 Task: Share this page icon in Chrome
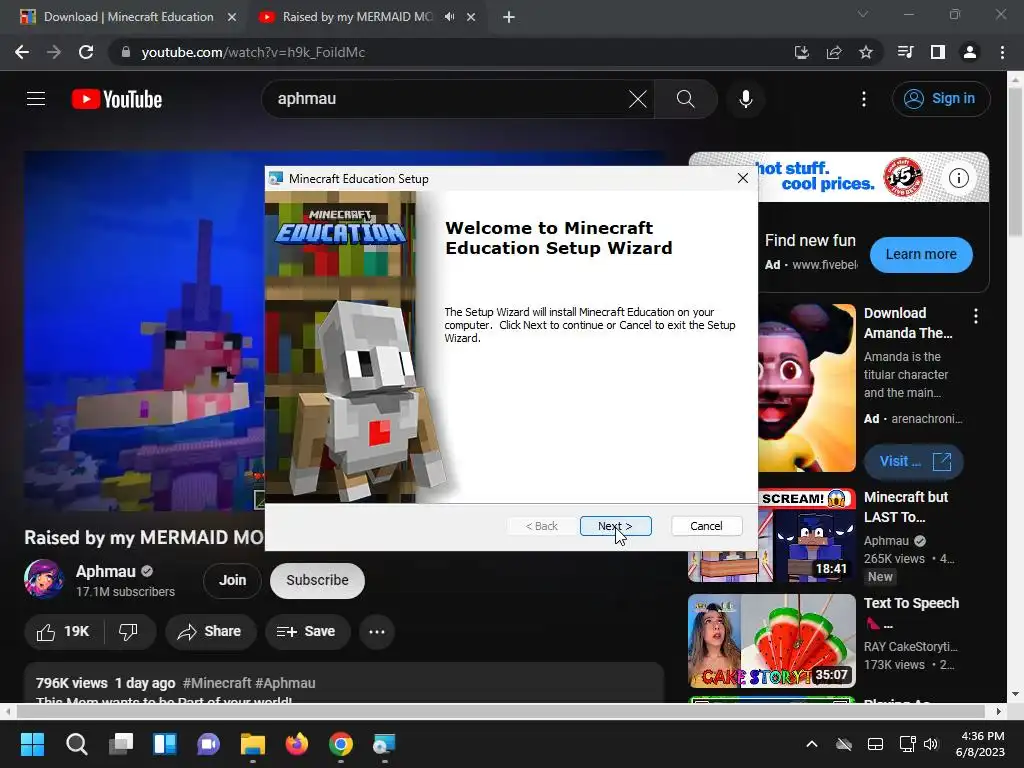coord(834,52)
